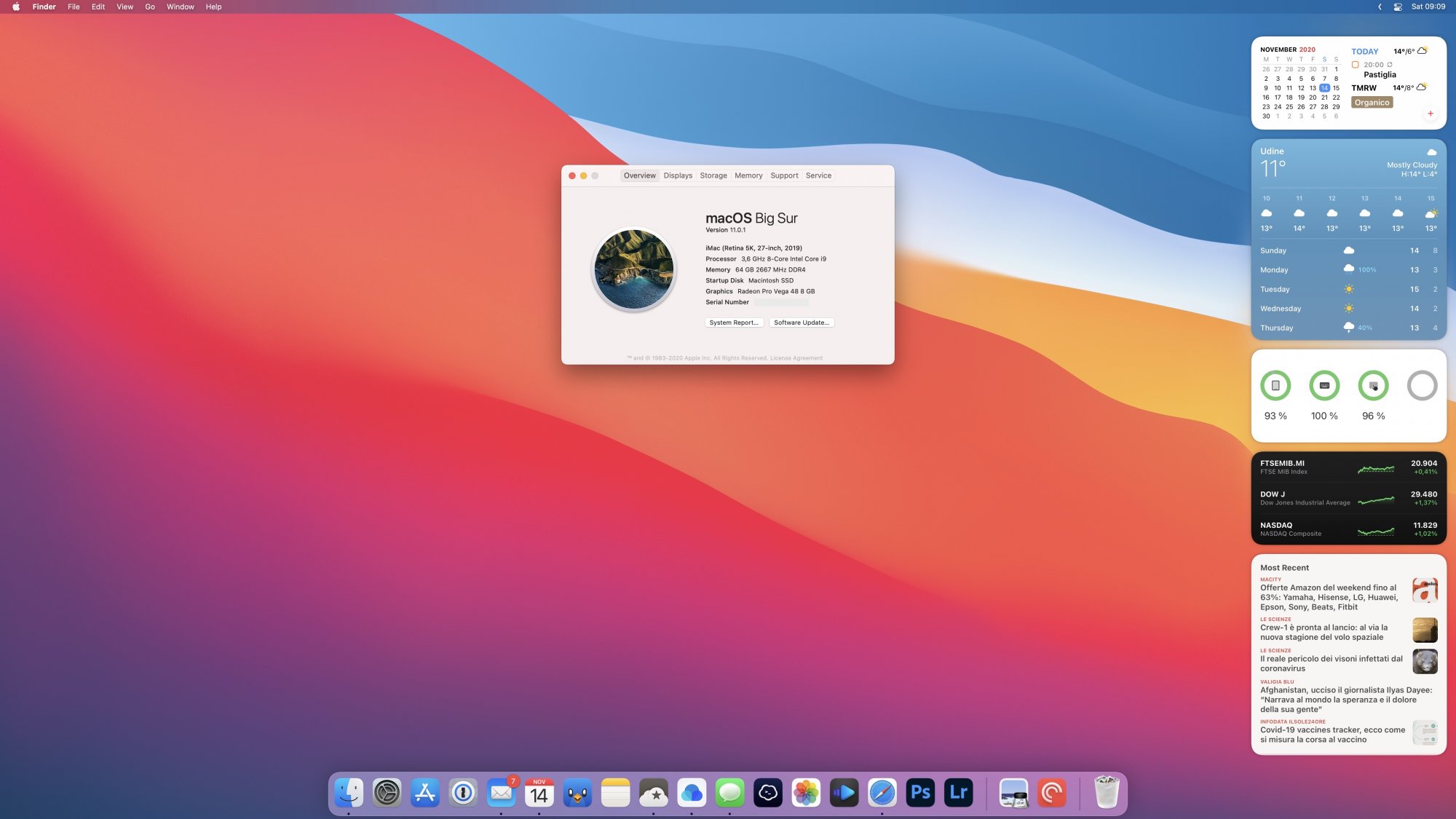Launch Photoshop from the Dock
Viewport: 1456px width, 819px height.
pyautogui.click(x=920, y=793)
